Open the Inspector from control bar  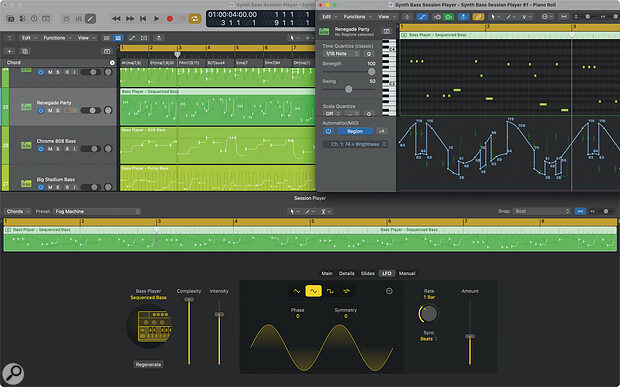point(23,19)
